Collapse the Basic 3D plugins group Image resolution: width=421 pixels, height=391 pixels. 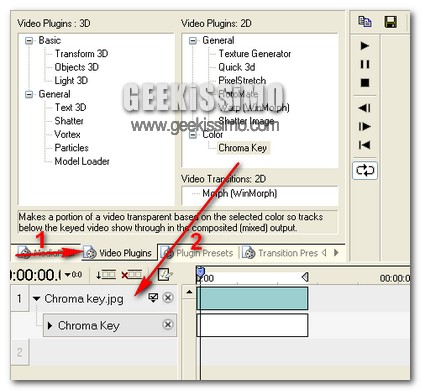pyautogui.click(x=29, y=41)
